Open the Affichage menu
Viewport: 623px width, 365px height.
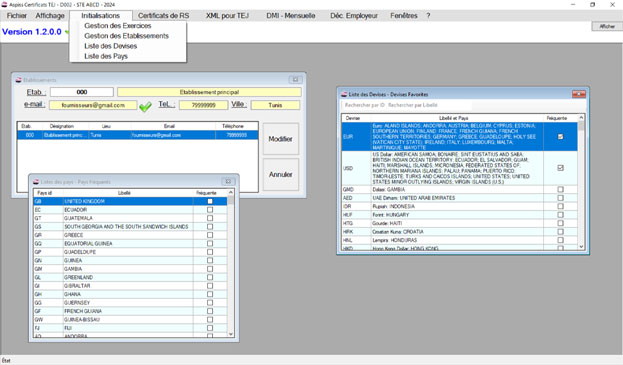(50, 15)
